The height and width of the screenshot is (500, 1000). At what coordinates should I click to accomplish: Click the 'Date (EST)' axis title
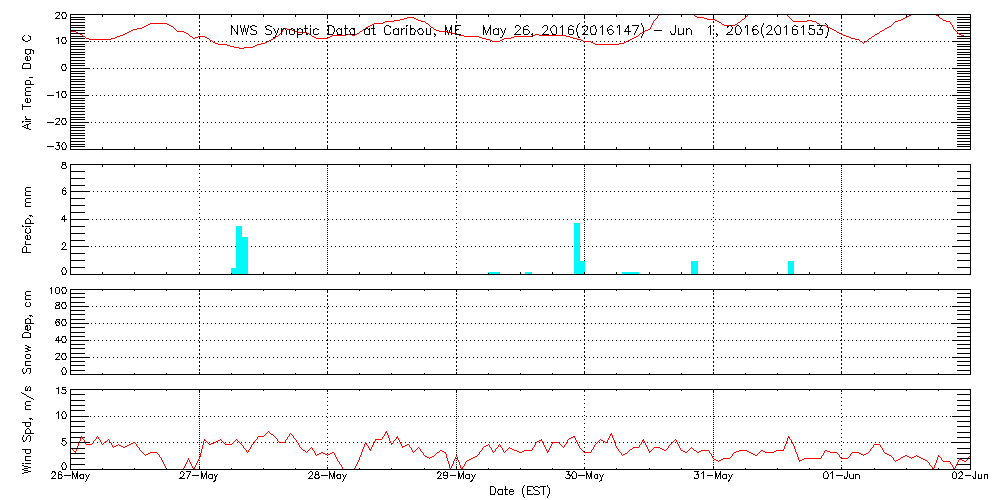coord(520,491)
